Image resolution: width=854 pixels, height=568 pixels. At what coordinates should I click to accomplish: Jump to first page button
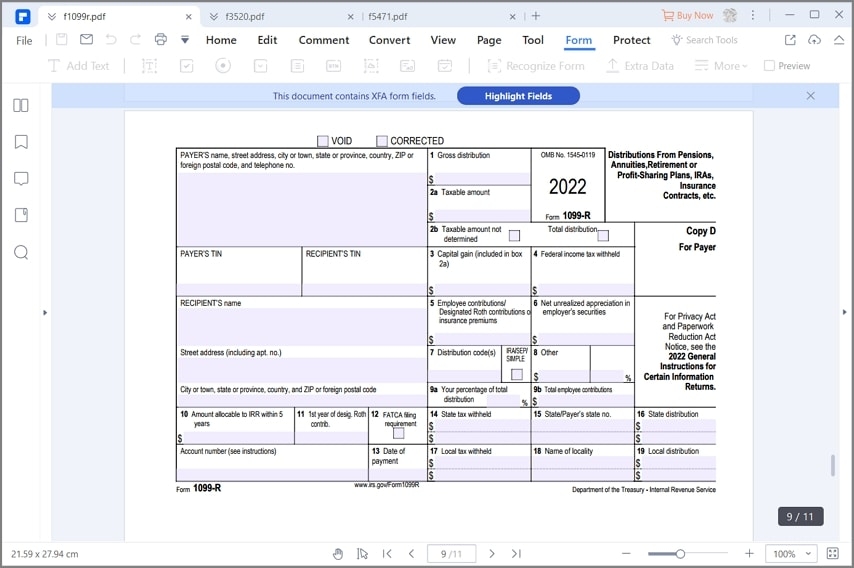[x=387, y=553]
